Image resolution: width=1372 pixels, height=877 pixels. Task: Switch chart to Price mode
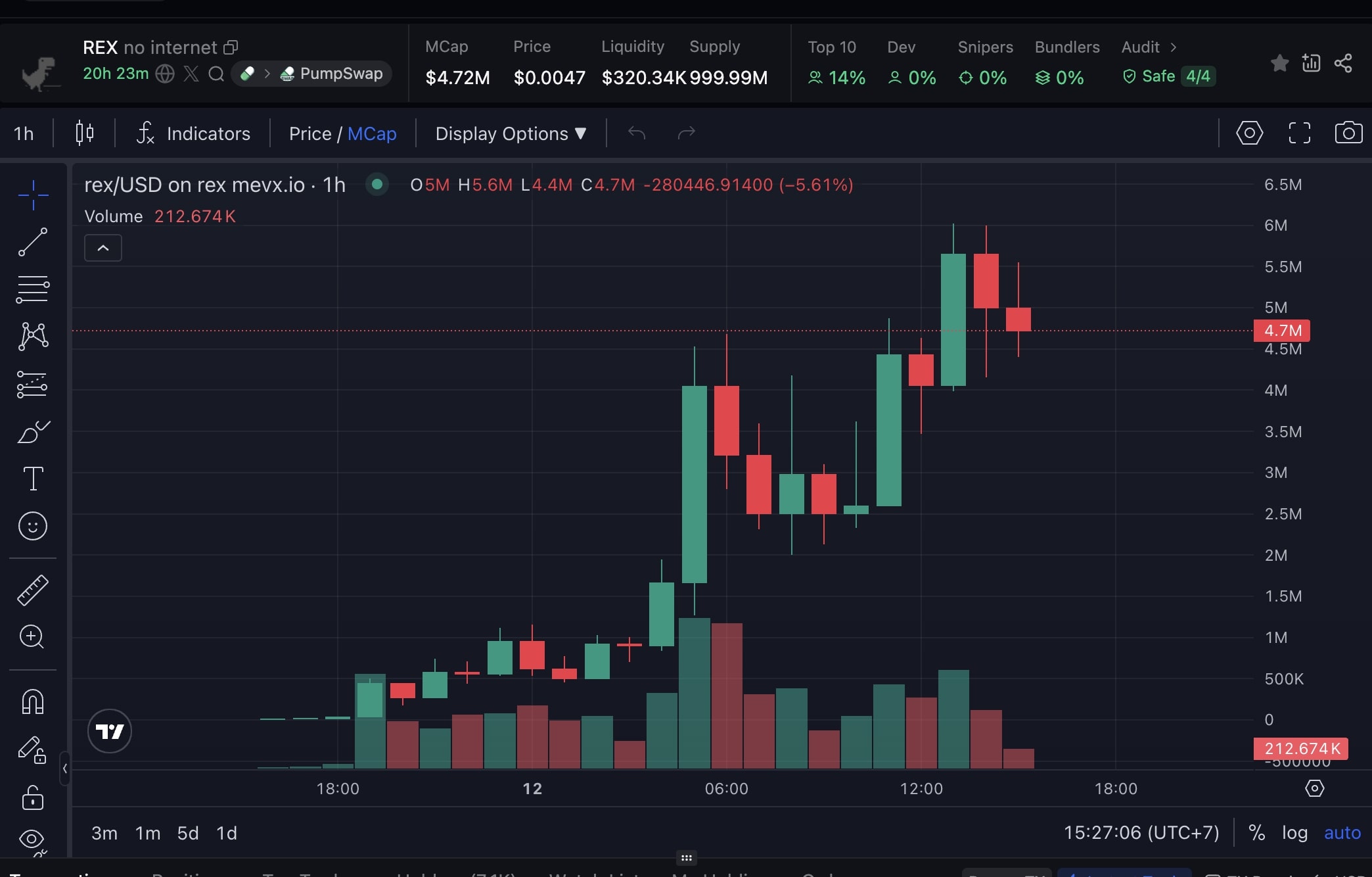coord(310,133)
